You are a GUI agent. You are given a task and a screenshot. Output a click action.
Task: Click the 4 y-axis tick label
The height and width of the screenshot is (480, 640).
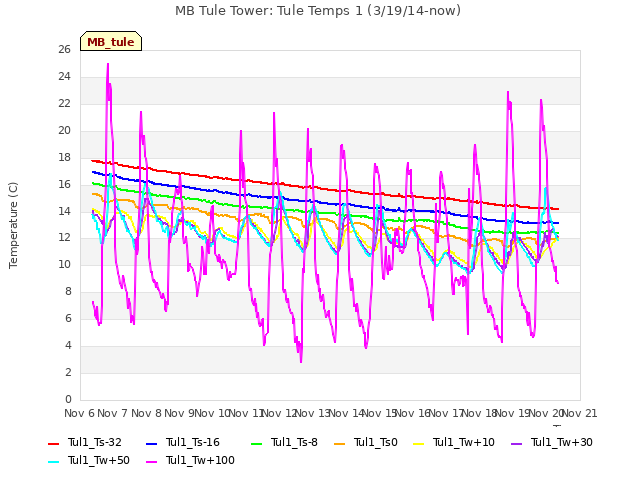point(68,346)
